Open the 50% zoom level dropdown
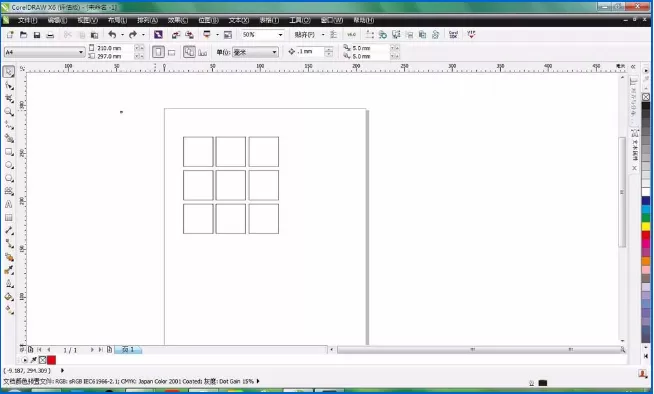The width and height of the screenshot is (654, 394). [x=263, y=35]
